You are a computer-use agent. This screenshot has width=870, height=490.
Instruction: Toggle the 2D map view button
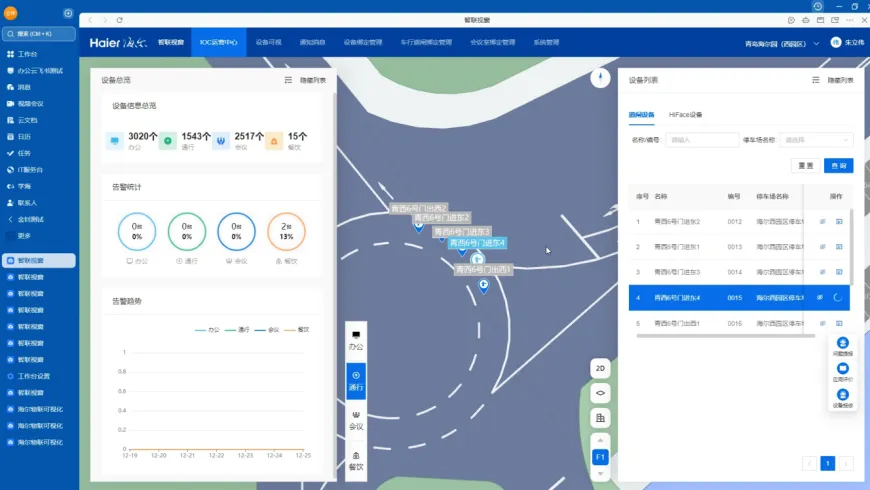click(x=600, y=368)
